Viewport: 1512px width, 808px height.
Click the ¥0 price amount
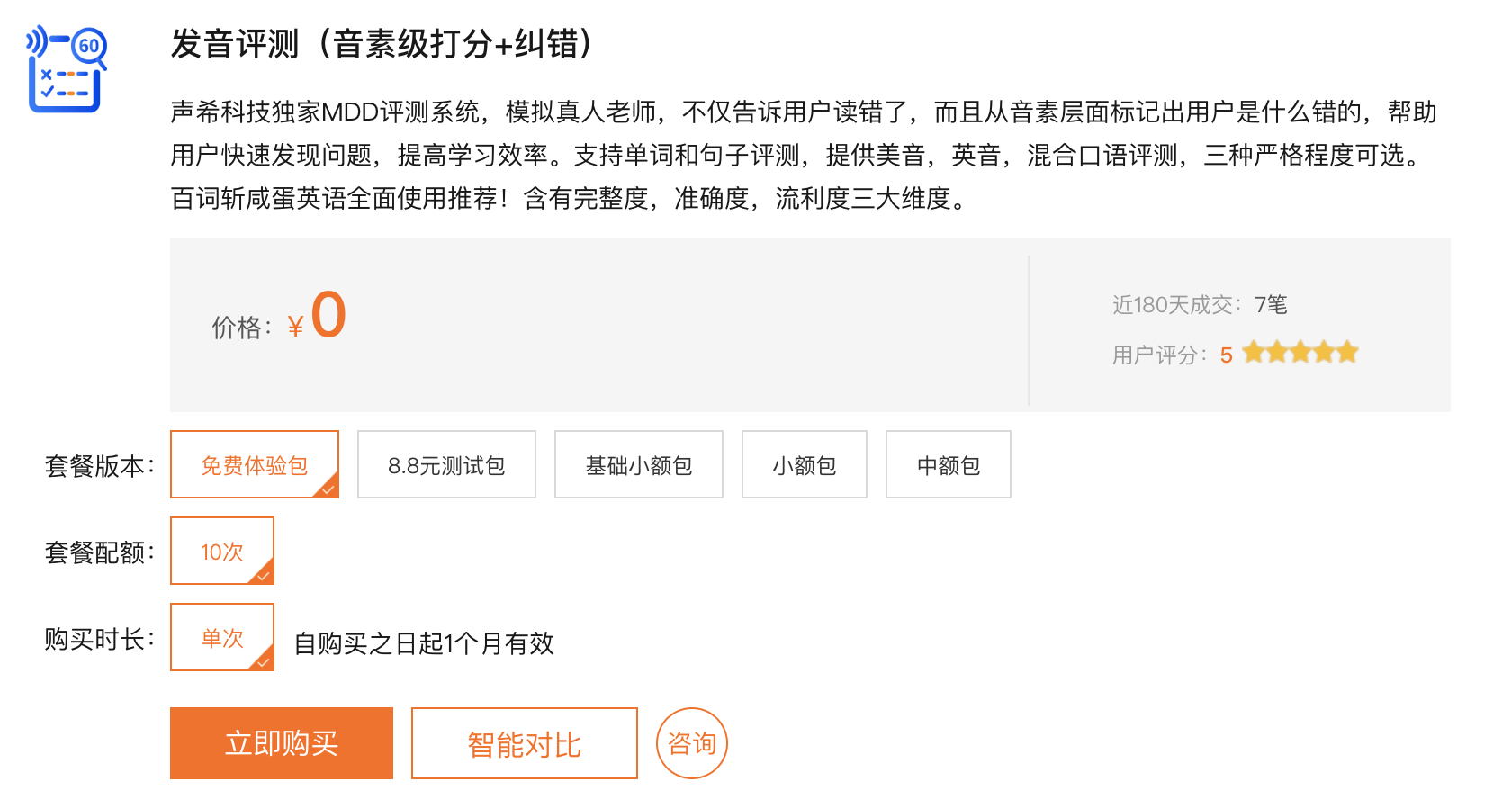click(328, 317)
